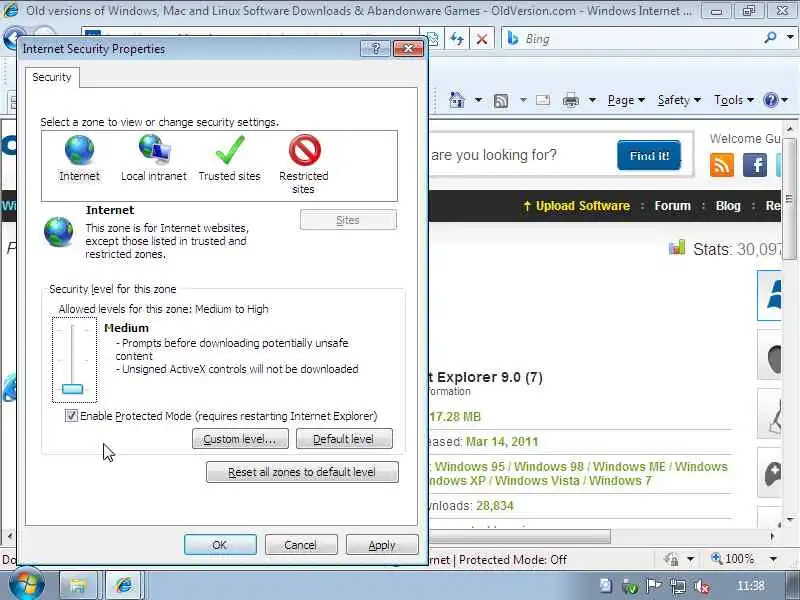This screenshot has height=600, width=800.
Task: Click the security level slider thumb
Action: (72, 389)
